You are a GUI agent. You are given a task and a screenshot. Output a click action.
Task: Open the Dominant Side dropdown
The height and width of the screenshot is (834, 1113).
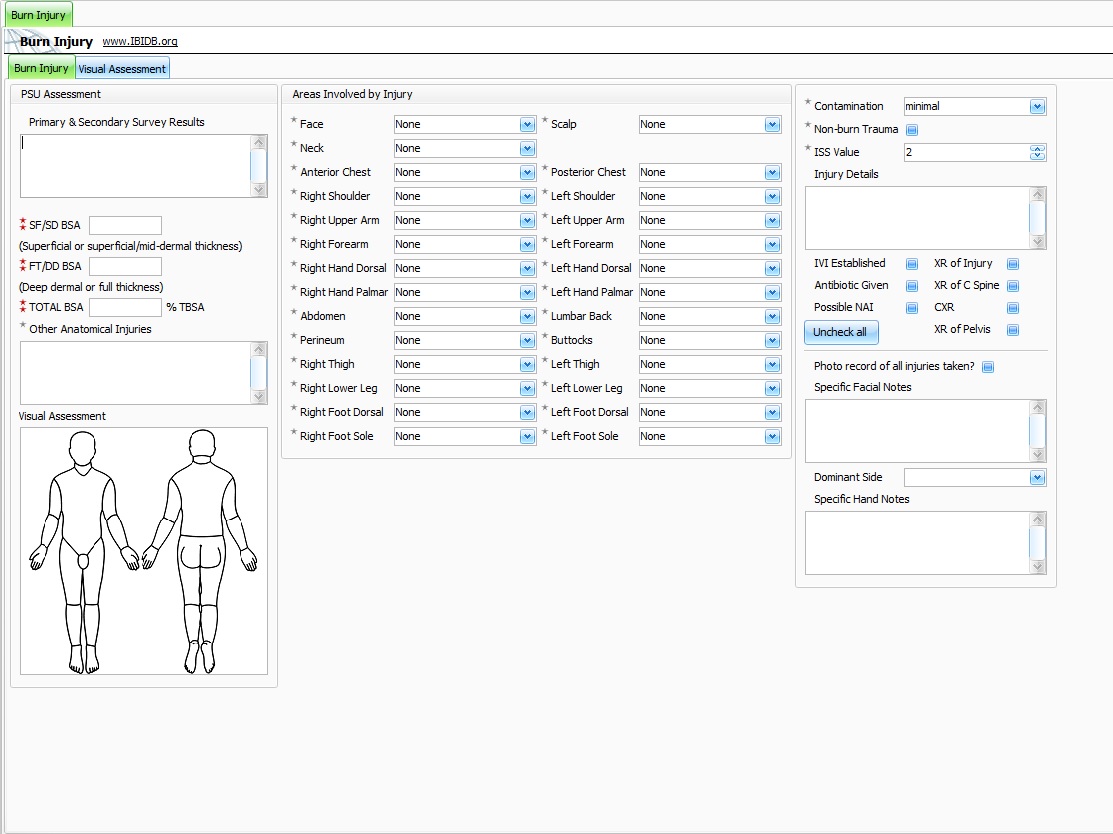(1036, 479)
